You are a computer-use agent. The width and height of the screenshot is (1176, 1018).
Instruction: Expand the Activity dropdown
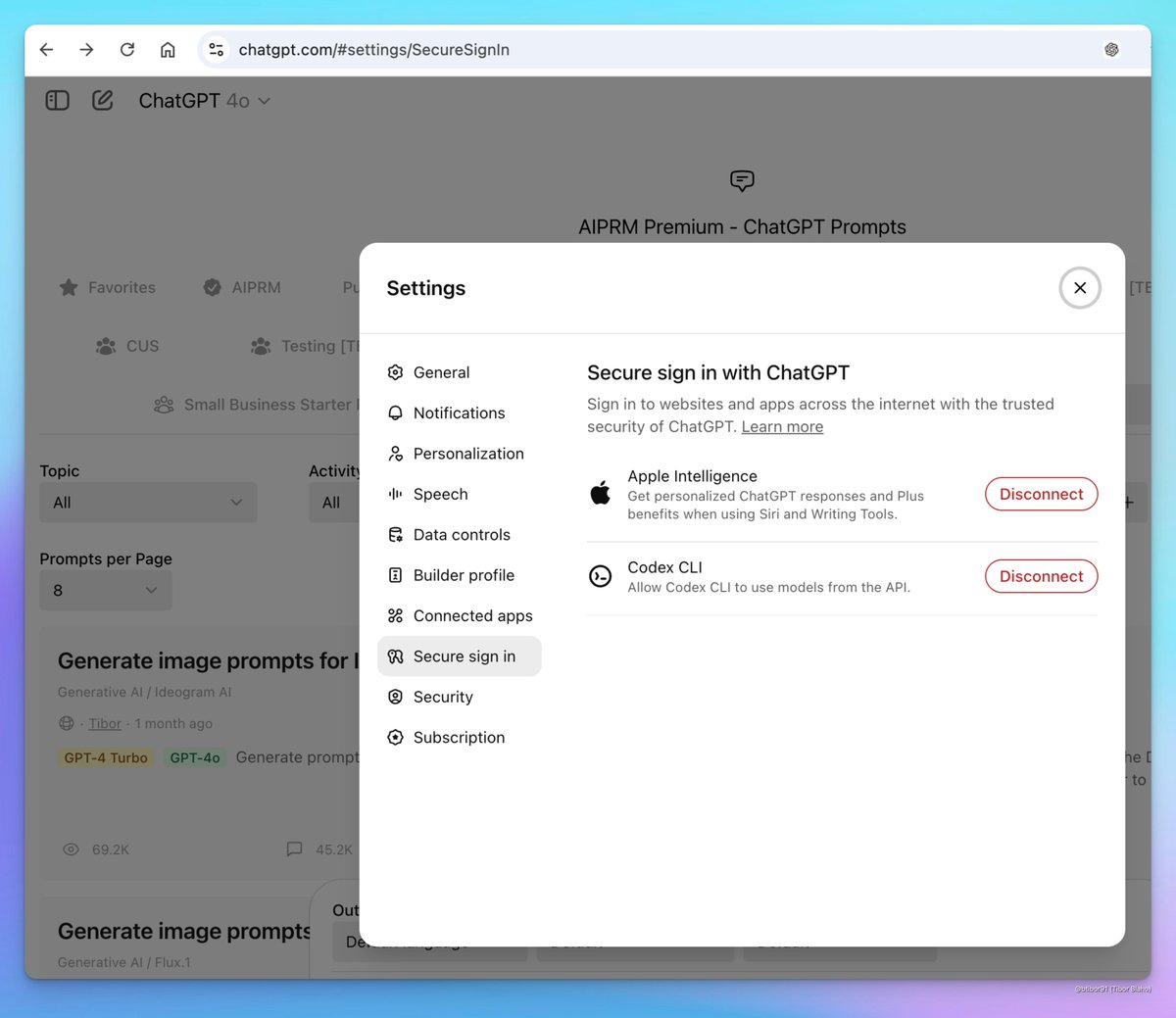[x=334, y=503]
